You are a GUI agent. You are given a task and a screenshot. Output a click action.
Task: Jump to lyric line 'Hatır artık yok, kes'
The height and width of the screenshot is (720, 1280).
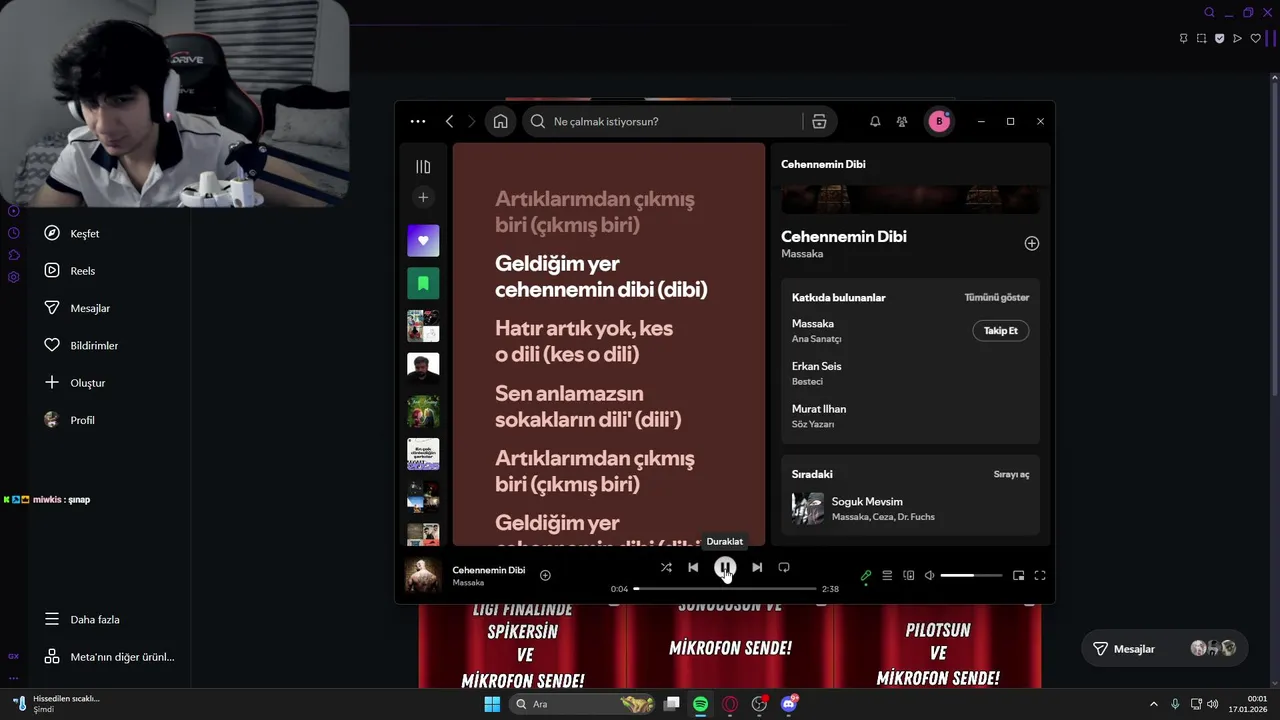pos(584,341)
